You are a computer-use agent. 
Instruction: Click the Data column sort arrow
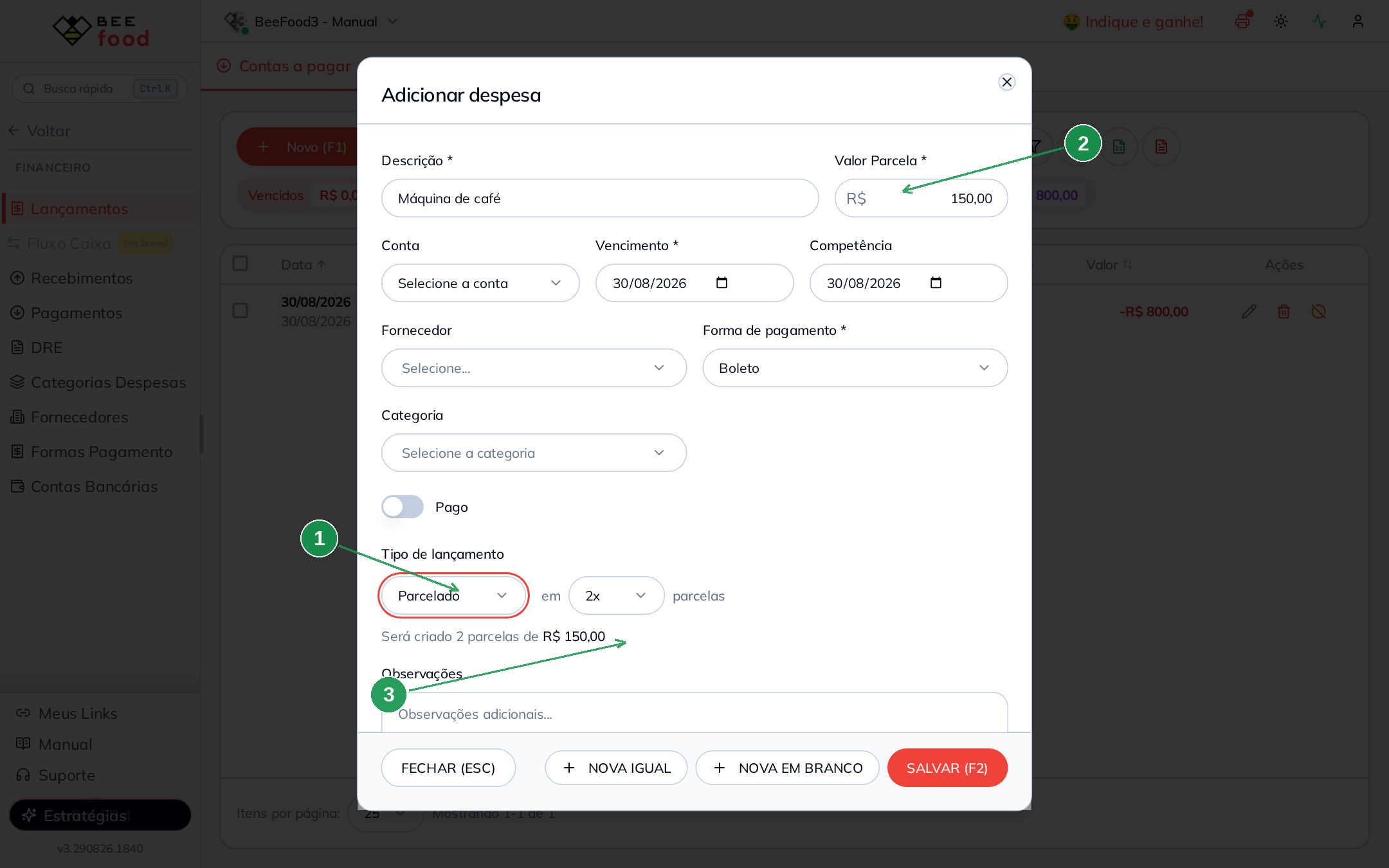coord(321,264)
